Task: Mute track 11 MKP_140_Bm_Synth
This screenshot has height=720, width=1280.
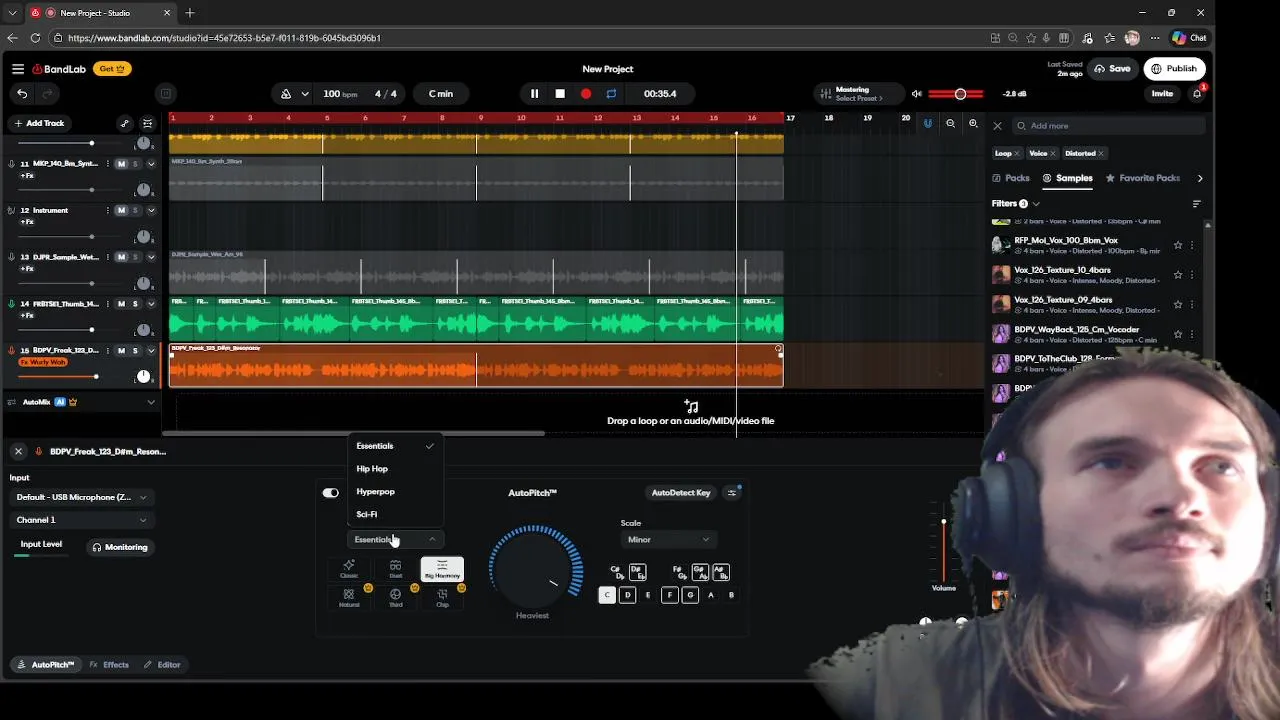Action: tap(121, 164)
